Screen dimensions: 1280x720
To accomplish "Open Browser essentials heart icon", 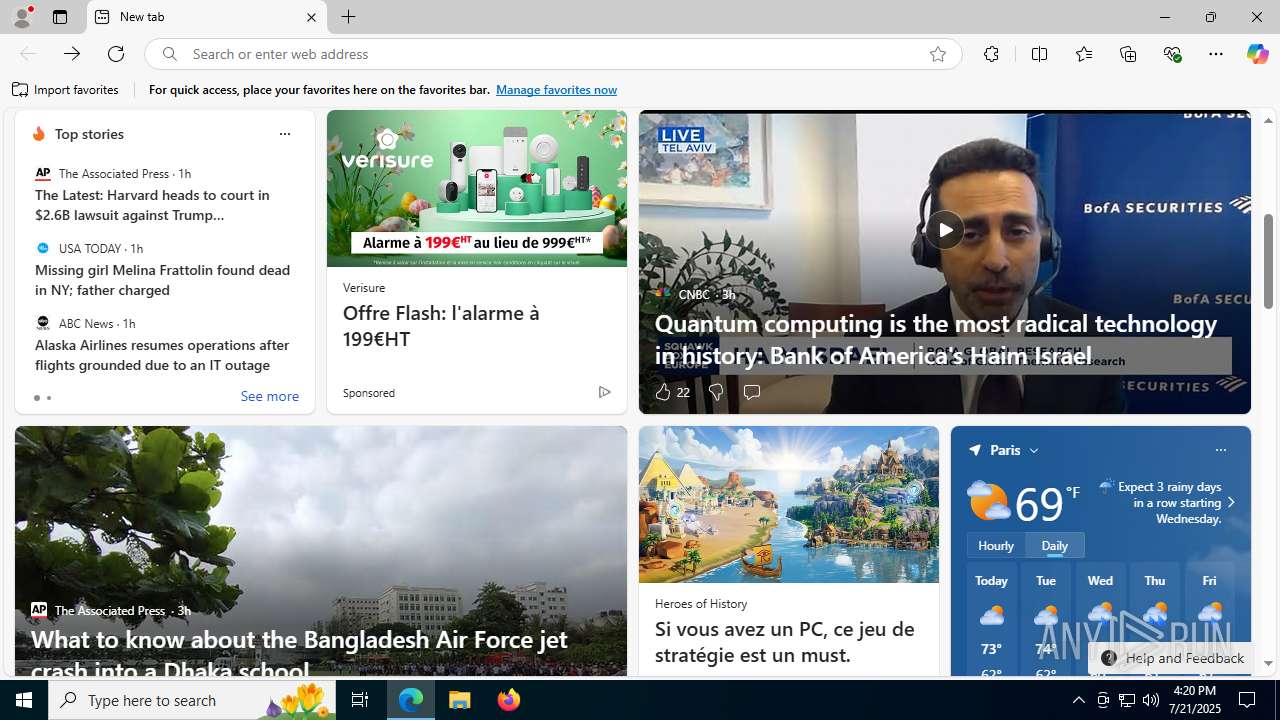I will [x=1172, y=54].
